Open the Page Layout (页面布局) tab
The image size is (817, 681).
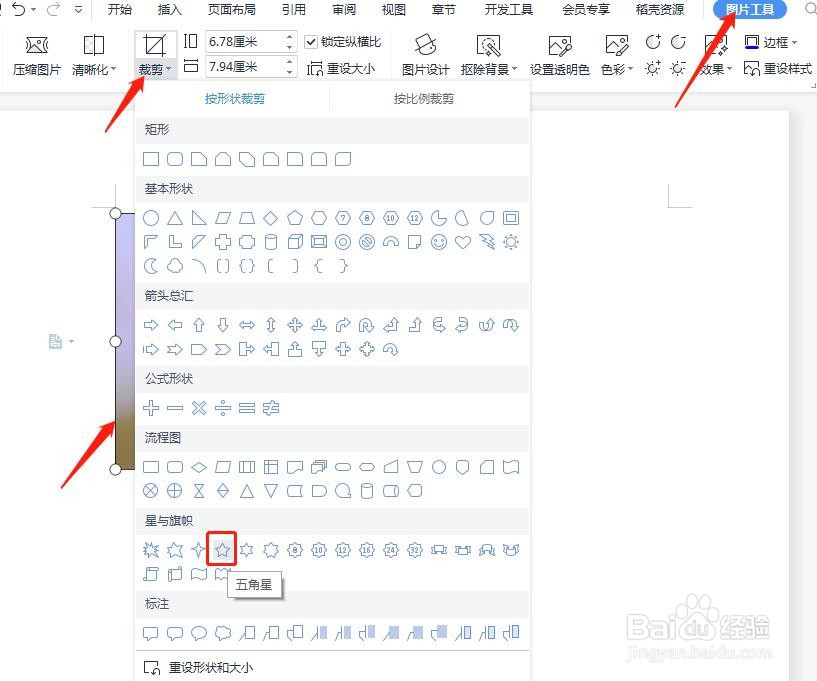[231, 9]
